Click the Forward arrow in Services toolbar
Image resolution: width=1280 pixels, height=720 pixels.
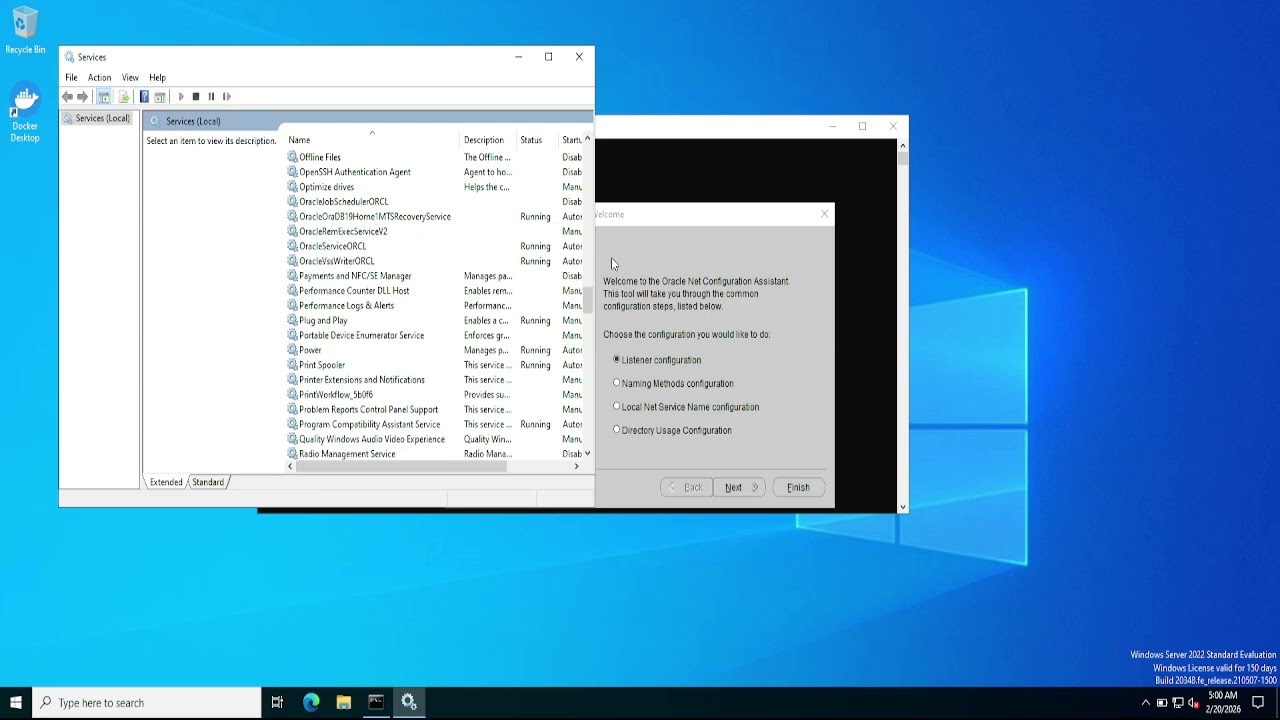pos(83,97)
